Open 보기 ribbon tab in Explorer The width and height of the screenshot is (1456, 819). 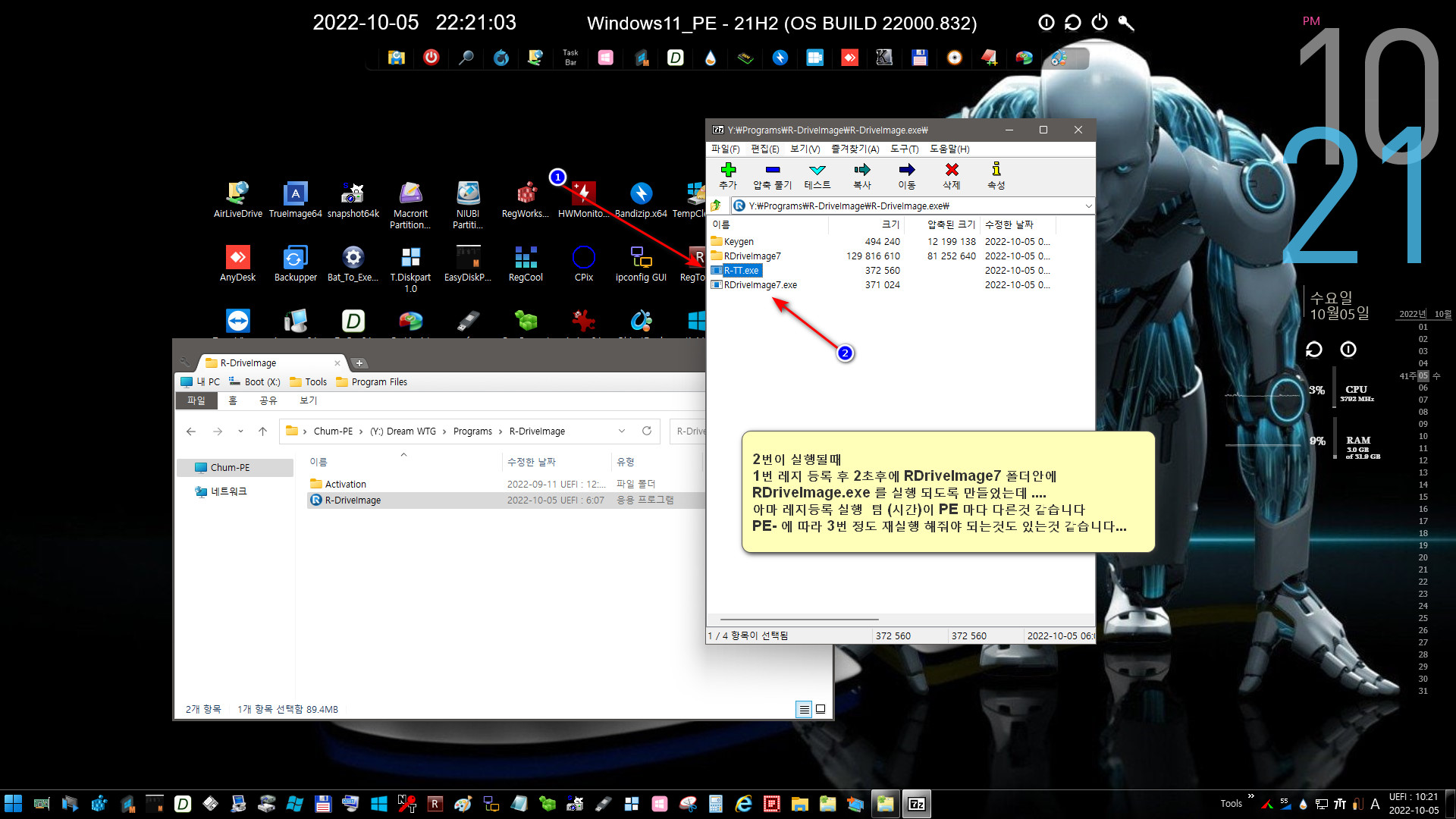309,400
